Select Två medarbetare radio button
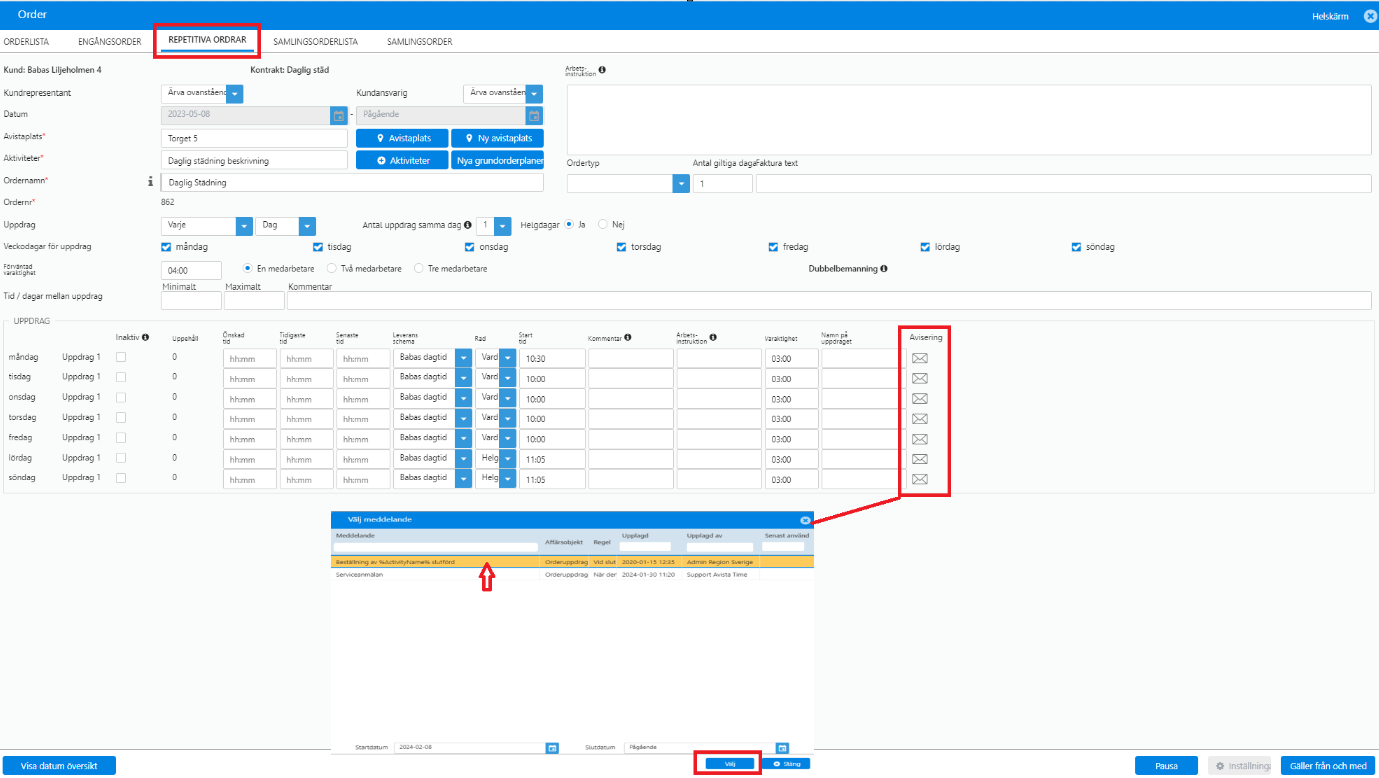Screen dimensions: 1379x778 tap(332, 268)
